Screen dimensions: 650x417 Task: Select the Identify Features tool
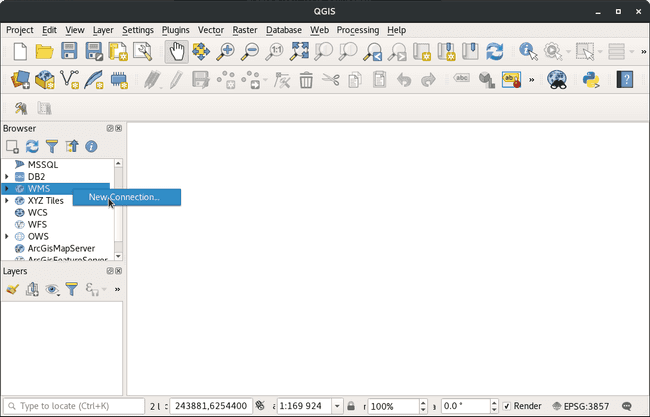[528, 52]
